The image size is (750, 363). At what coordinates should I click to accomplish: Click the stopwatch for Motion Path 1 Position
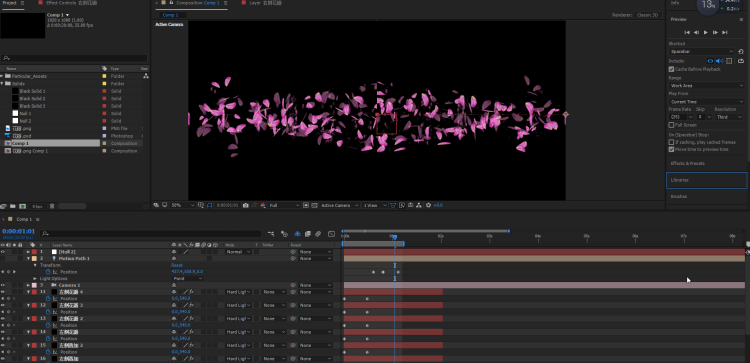point(48,272)
